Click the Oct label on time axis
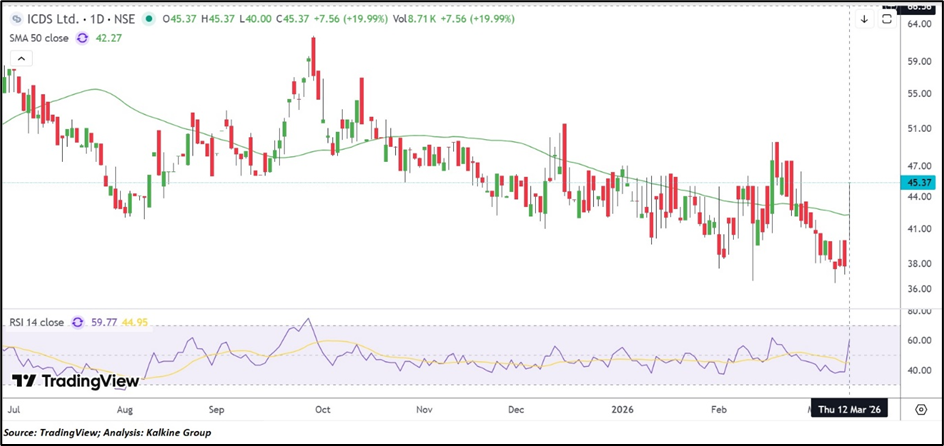This screenshot has height=446, width=944. pyautogui.click(x=322, y=409)
